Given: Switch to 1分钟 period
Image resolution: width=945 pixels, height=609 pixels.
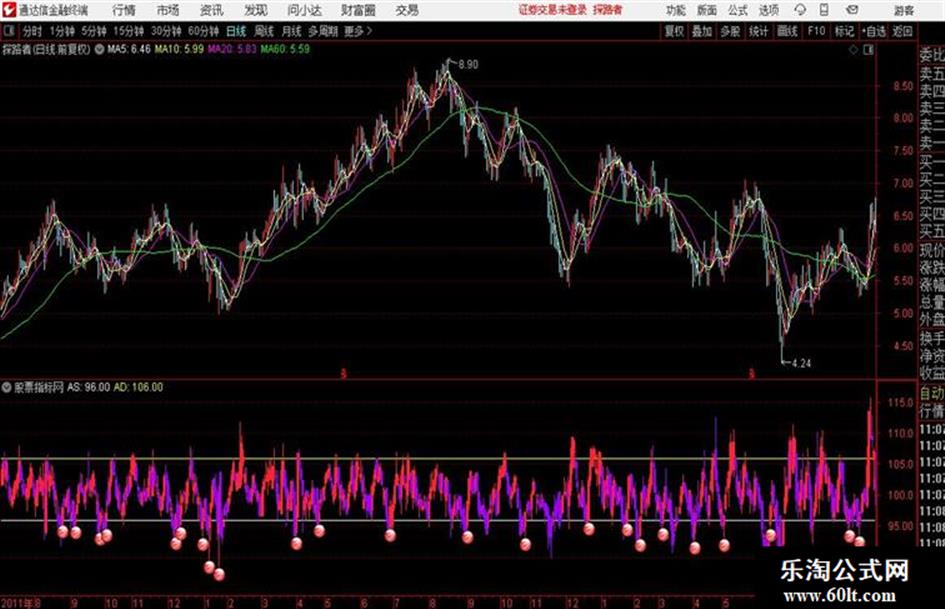Looking at the screenshot, I should (x=62, y=31).
